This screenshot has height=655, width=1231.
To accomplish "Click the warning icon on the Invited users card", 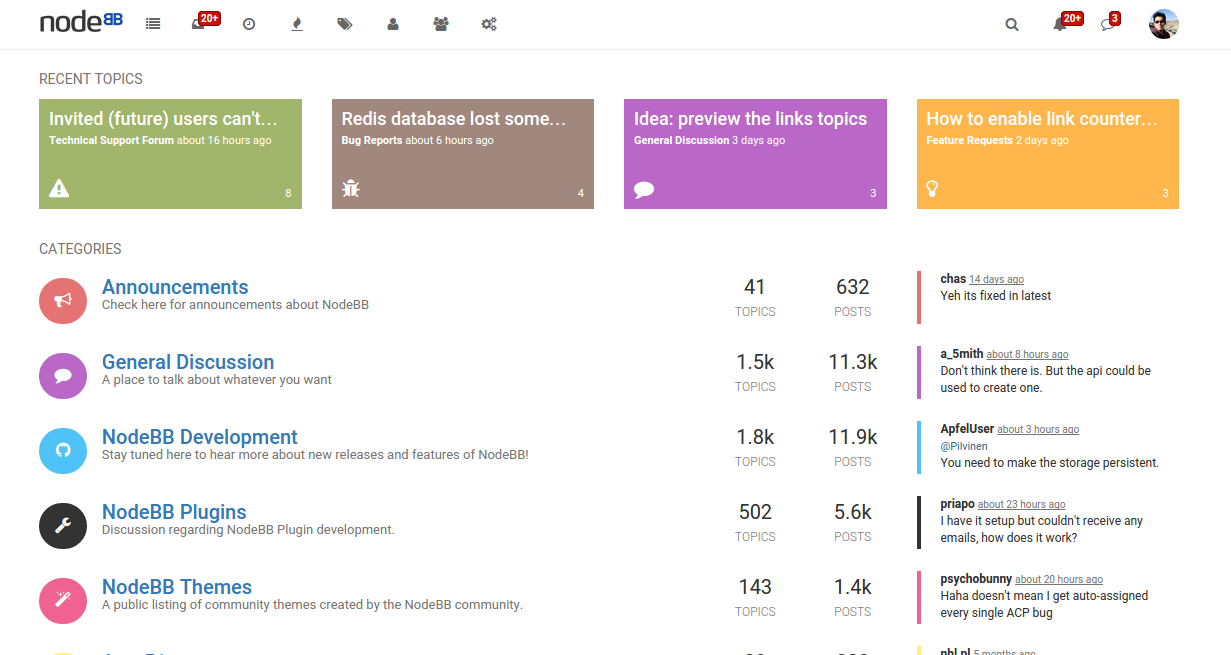I will [x=59, y=187].
